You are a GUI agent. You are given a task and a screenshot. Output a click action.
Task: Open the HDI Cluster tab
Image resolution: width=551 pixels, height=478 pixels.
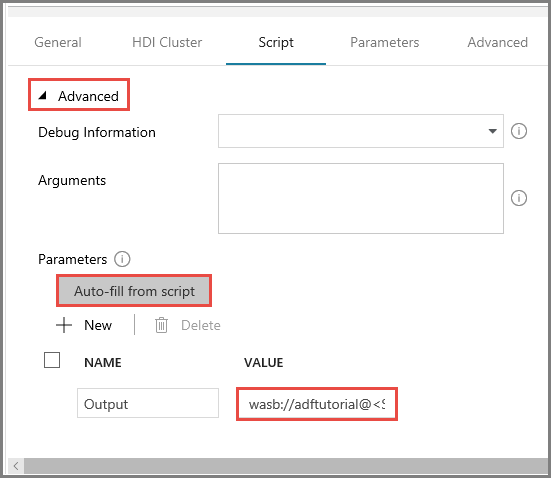click(167, 43)
